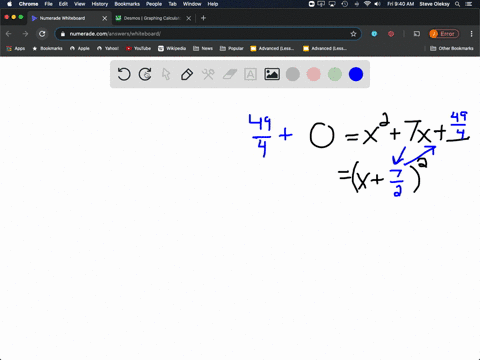Open the File menu

pos(49,4)
